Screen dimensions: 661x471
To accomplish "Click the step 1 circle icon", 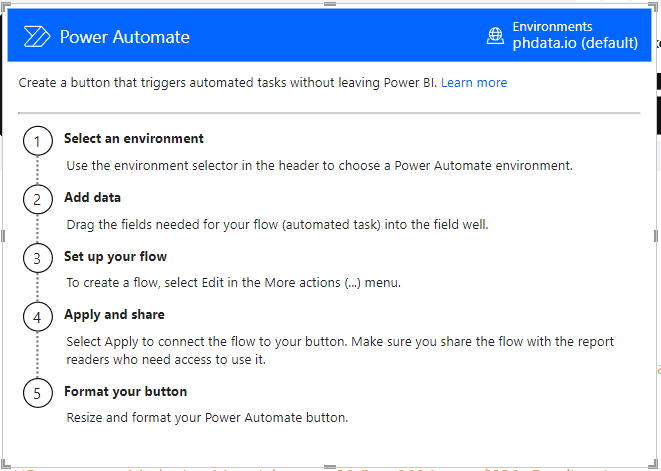I will [x=37, y=141].
